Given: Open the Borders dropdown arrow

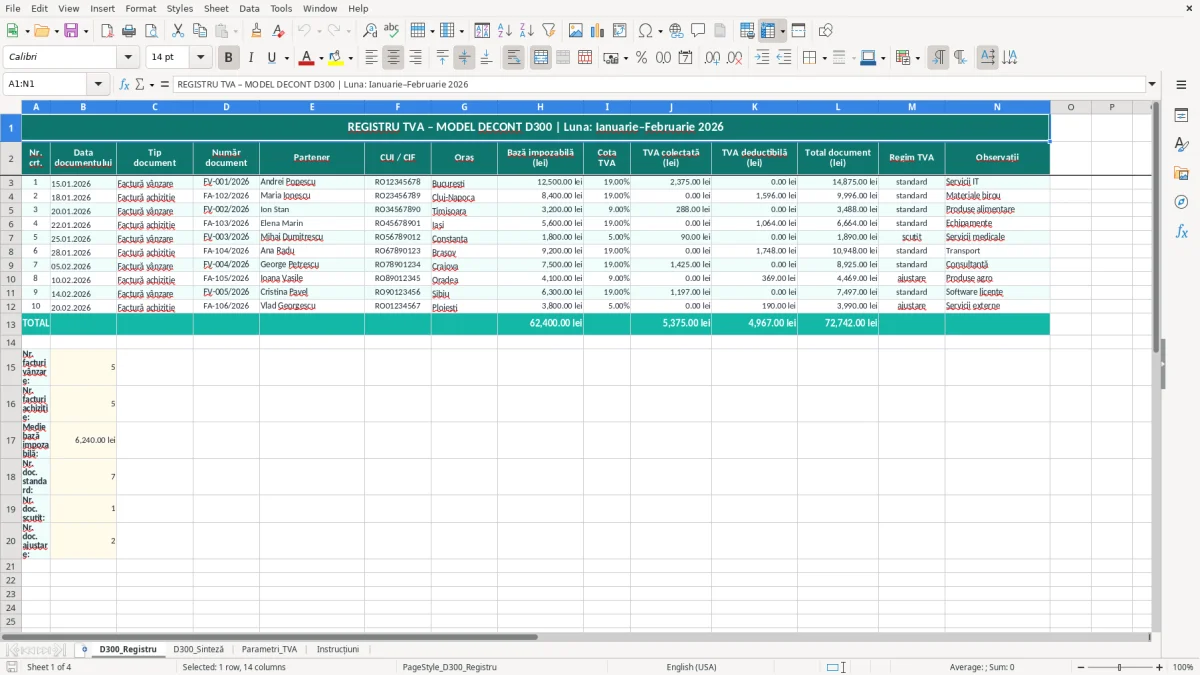Looking at the screenshot, I should 824,58.
